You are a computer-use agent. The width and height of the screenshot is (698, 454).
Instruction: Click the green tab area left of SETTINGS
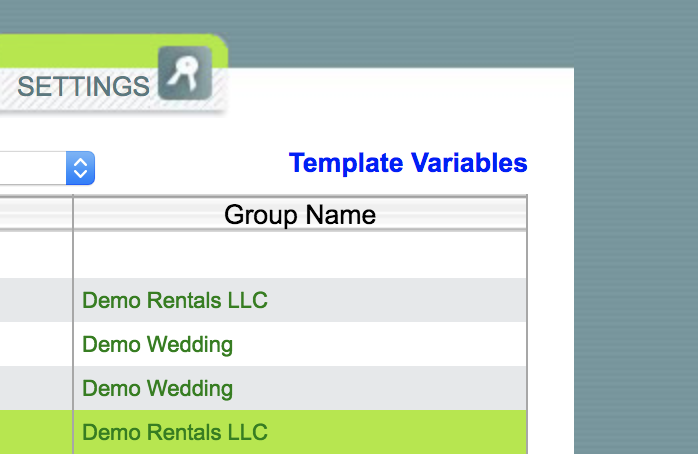click(x=60, y=50)
